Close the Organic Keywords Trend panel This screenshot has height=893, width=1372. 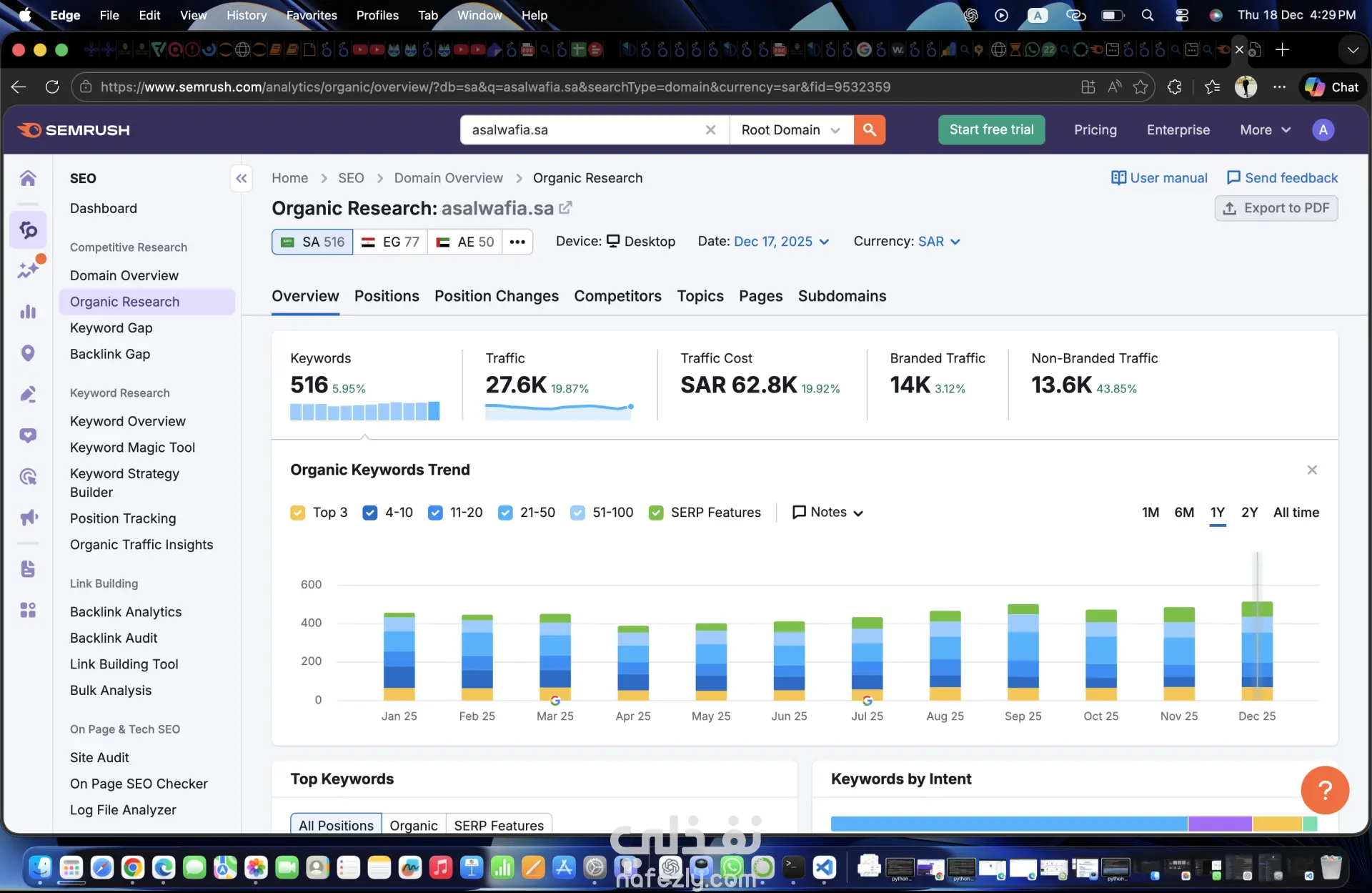[x=1312, y=470]
